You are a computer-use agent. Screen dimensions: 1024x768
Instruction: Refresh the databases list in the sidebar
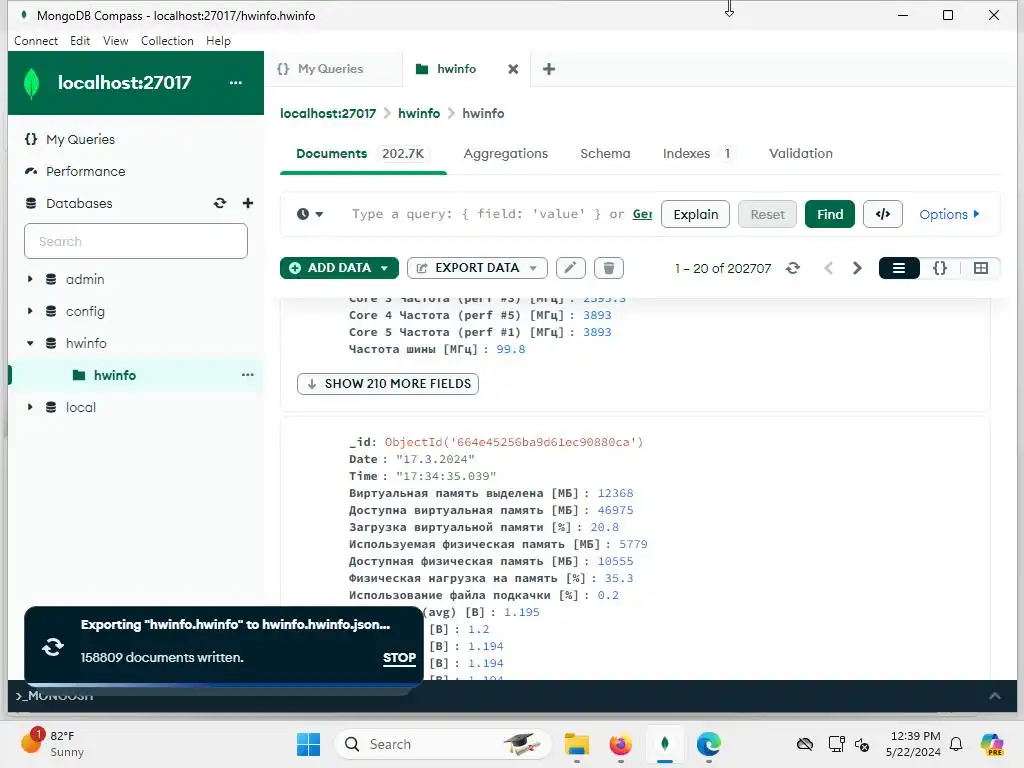[x=220, y=203]
